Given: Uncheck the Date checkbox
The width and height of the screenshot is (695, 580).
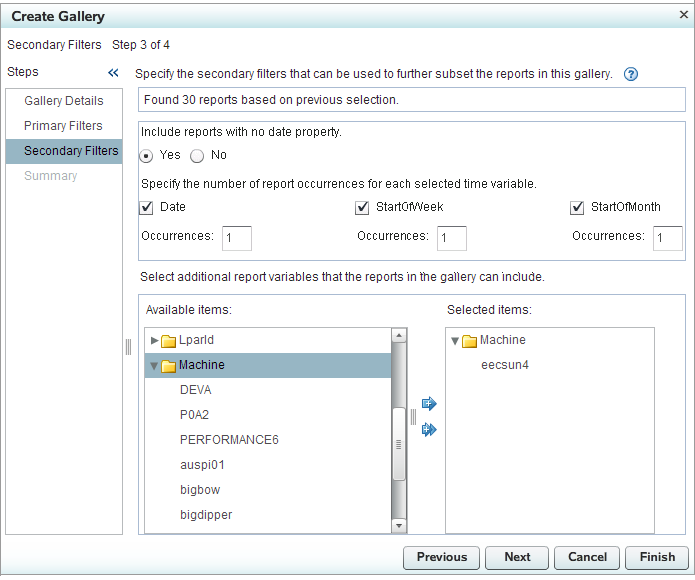Looking at the screenshot, I should [146, 207].
